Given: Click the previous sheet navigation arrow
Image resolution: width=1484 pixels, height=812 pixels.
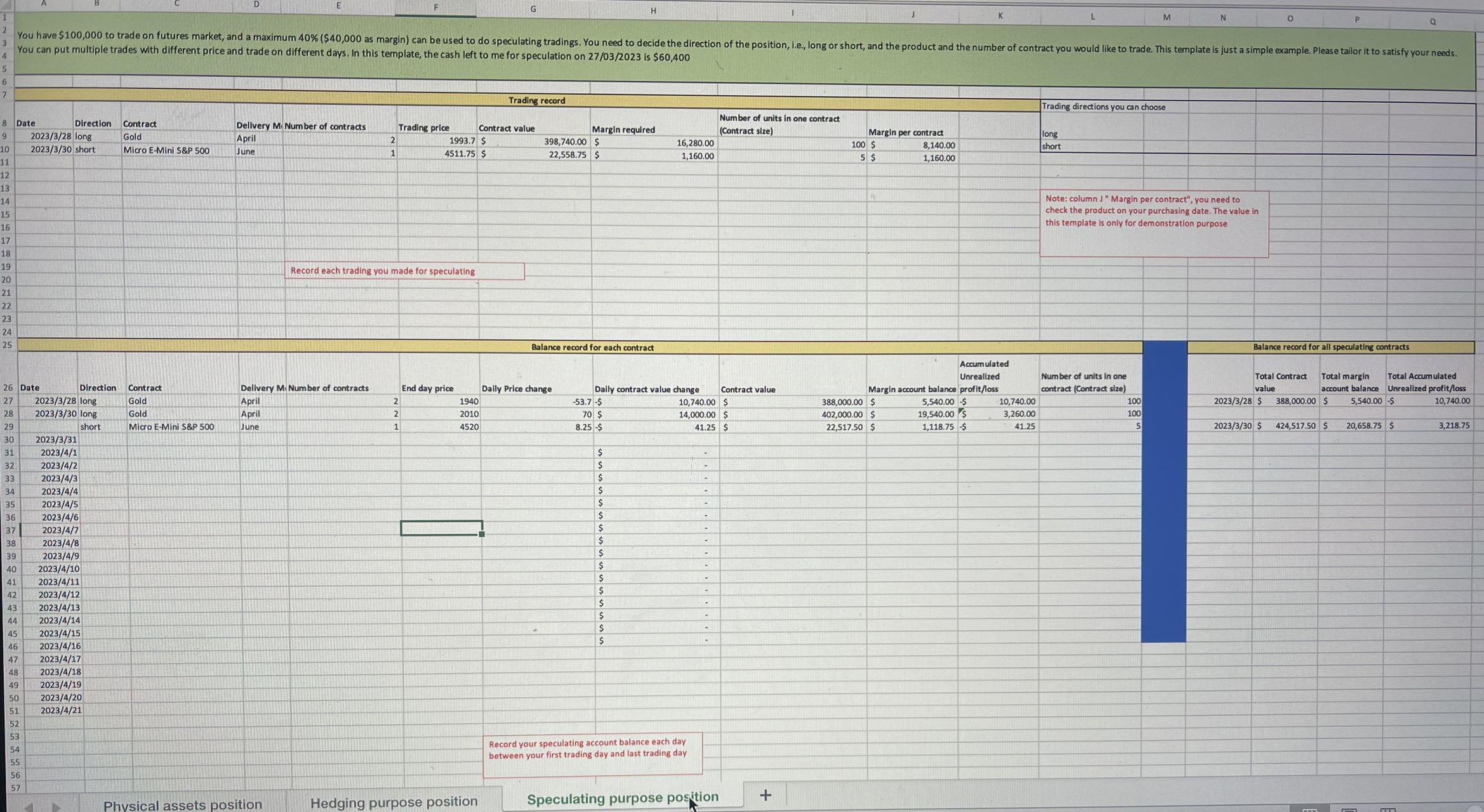Looking at the screenshot, I should pos(30,806).
